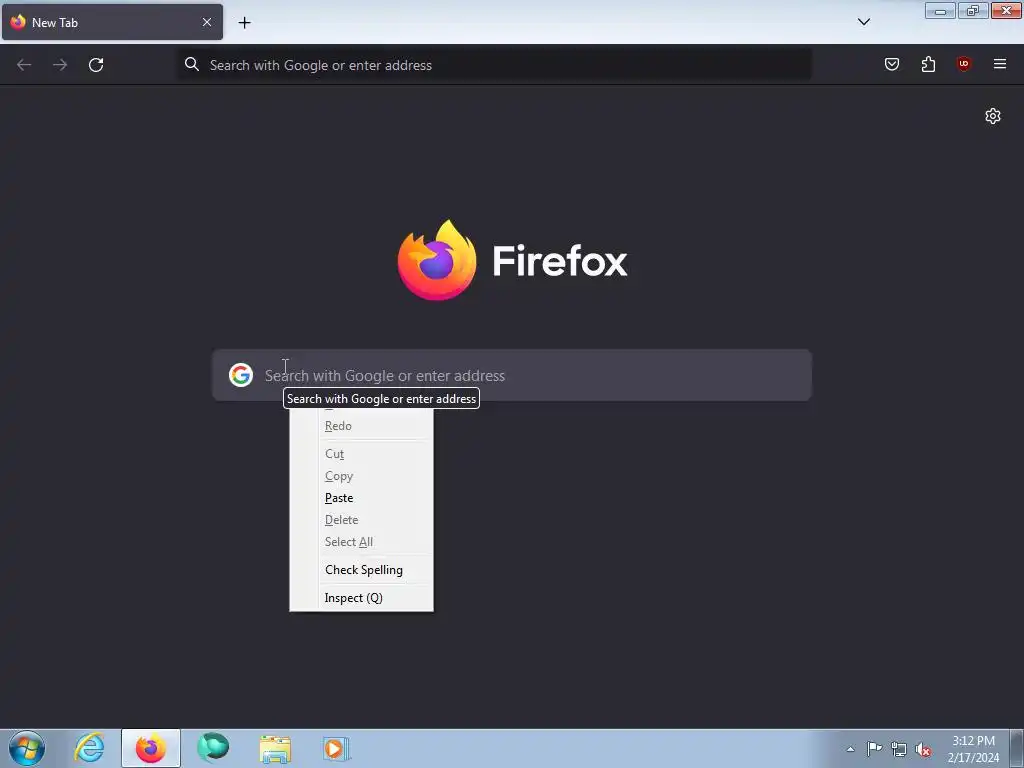
Task: Open the green globe browser taskbar icon
Action: [213, 748]
